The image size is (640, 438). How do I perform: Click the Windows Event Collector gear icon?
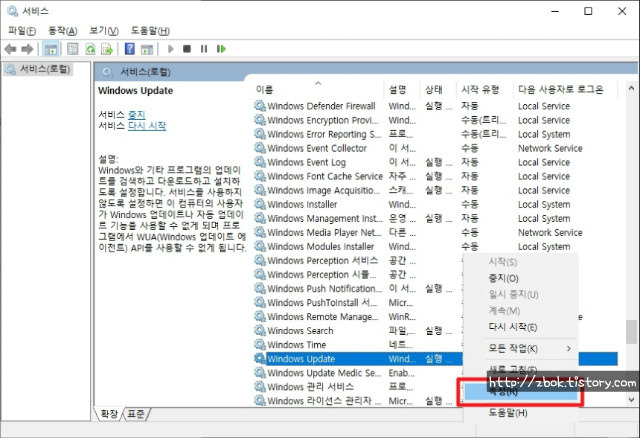point(260,148)
